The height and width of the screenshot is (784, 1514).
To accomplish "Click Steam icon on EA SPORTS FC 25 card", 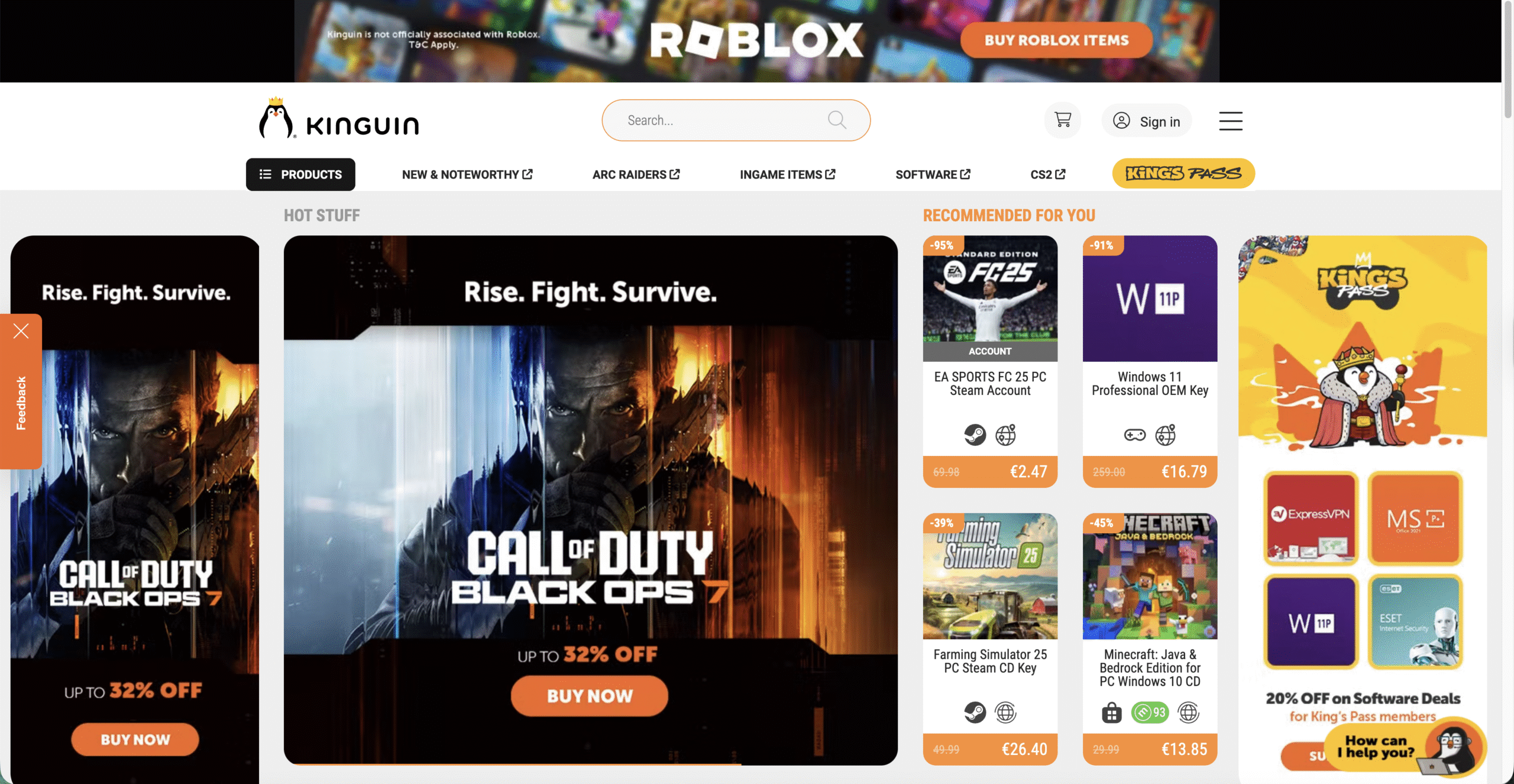I will (975, 435).
